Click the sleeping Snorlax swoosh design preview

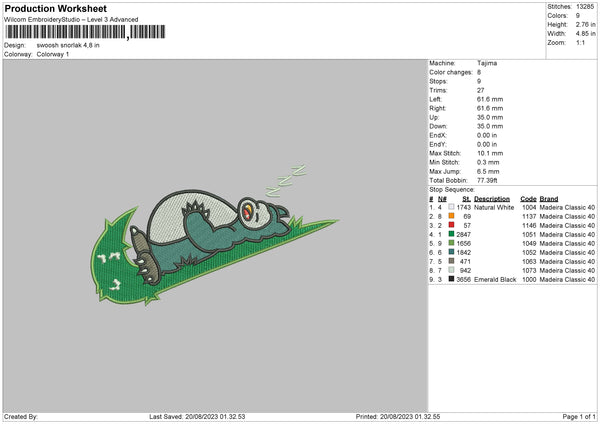coord(214,235)
